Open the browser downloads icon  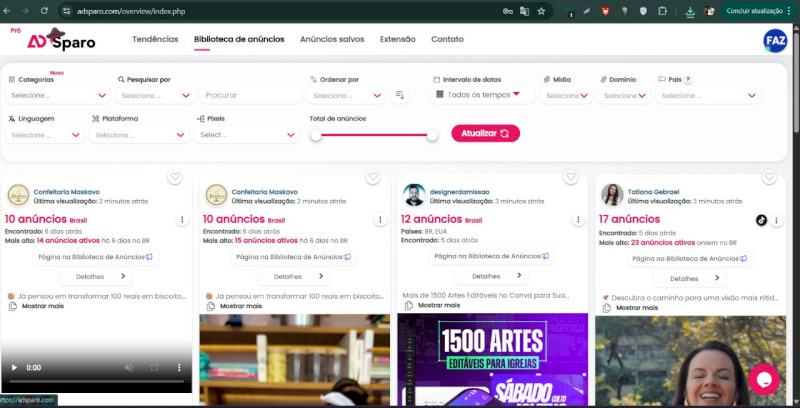click(x=690, y=11)
